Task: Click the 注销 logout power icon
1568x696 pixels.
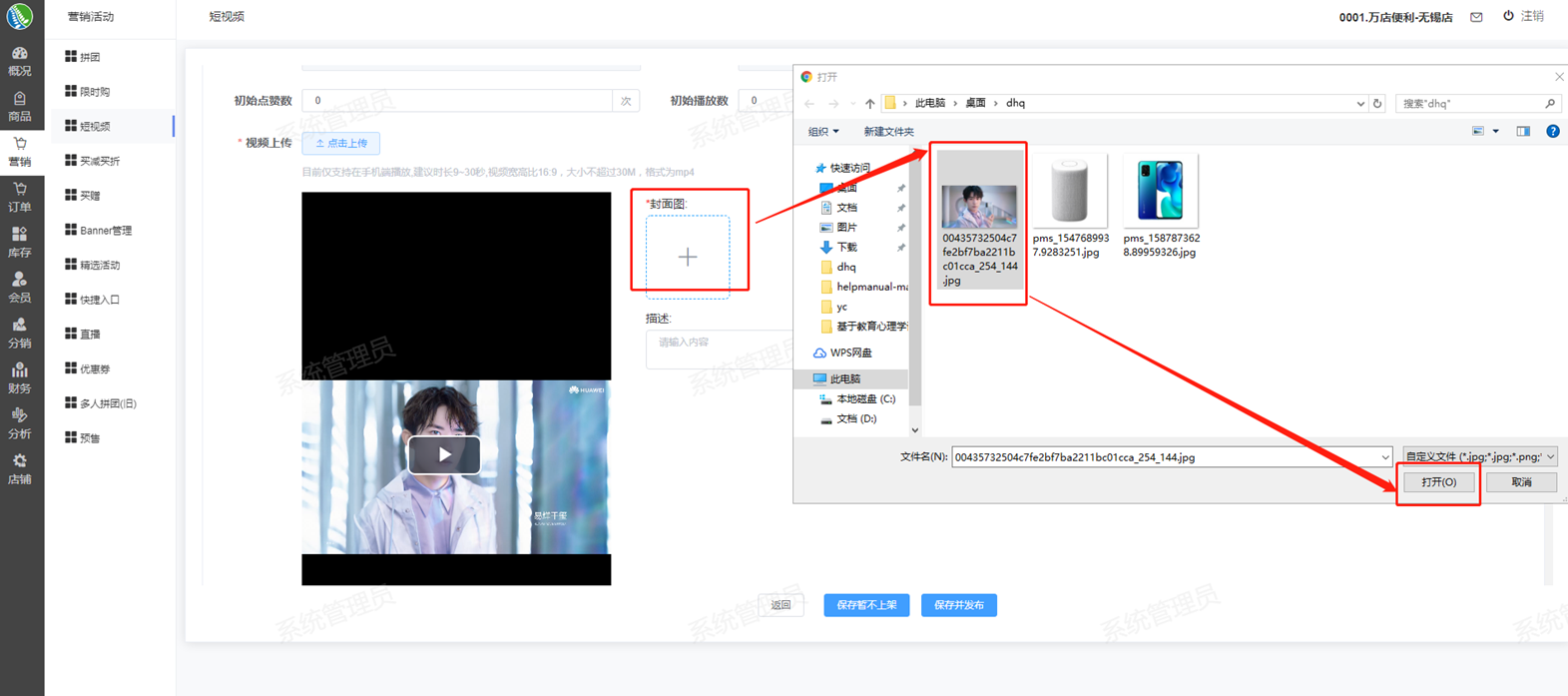Action: tap(1508, 16)
